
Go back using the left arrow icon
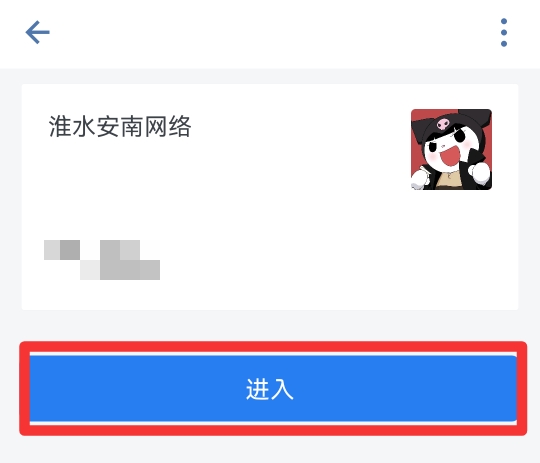tap(38, 32)
